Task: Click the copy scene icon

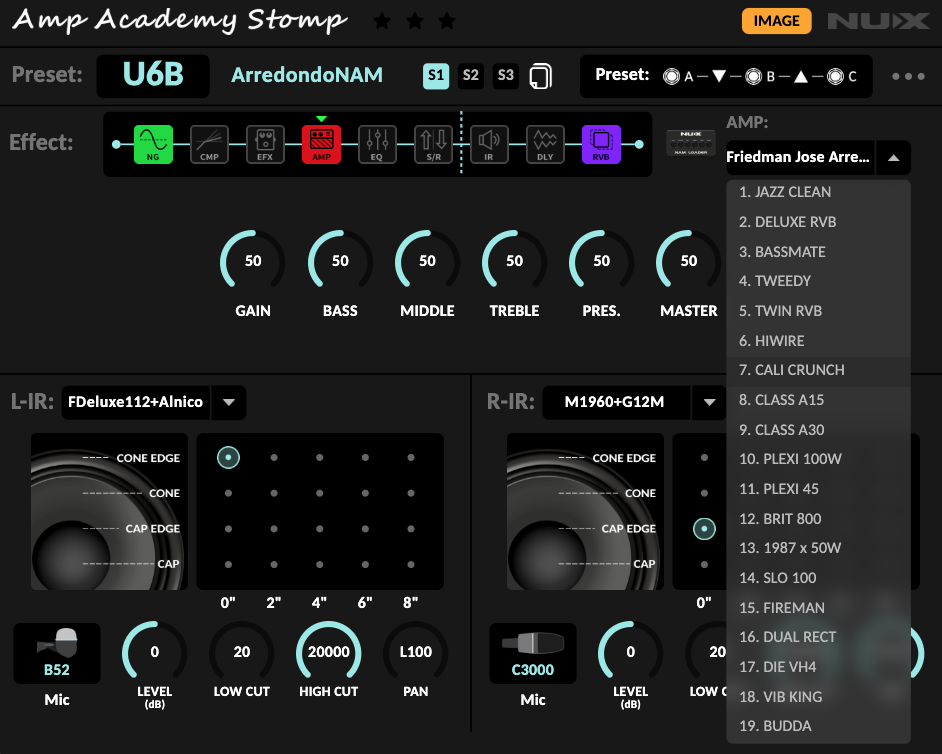Action: coord(540,76)
